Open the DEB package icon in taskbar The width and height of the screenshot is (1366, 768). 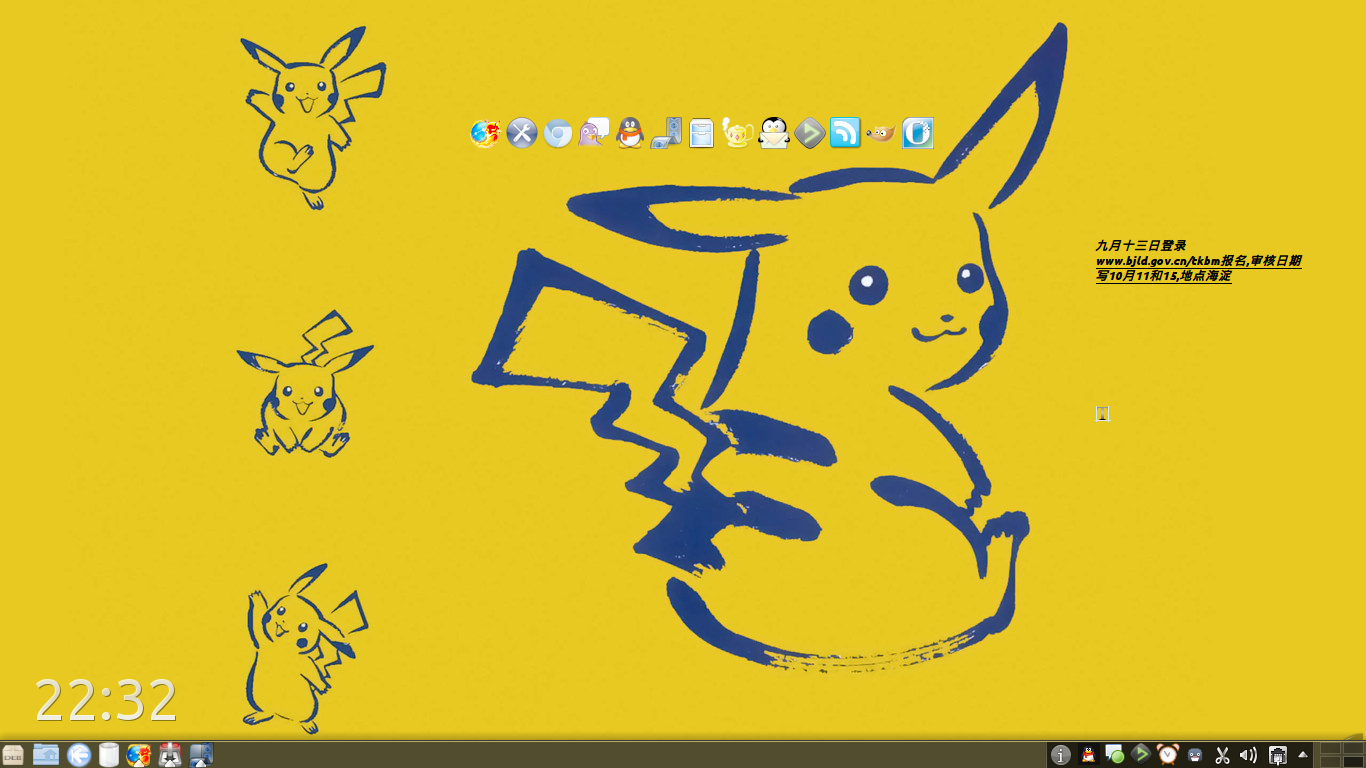coord(13,755)
